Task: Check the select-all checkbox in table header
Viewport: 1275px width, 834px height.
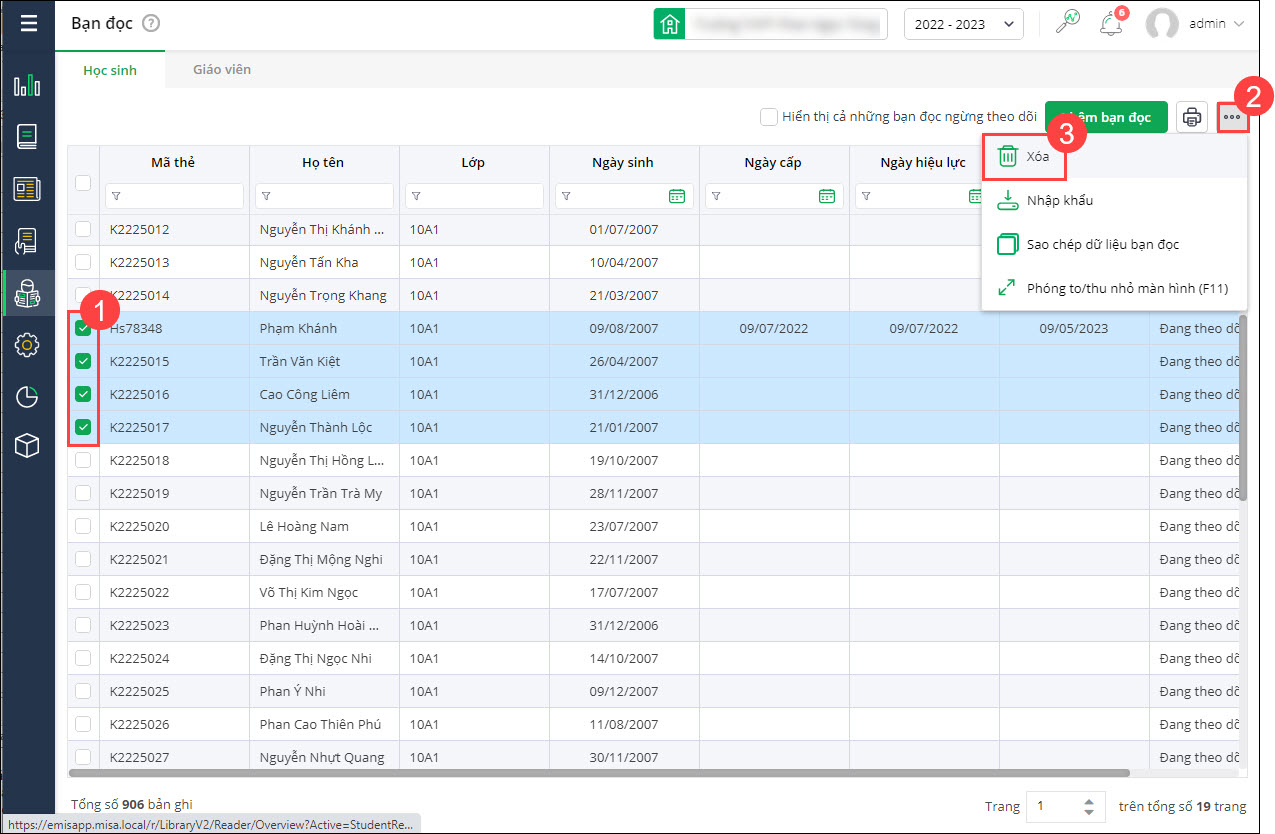Action: coord(83,182)
